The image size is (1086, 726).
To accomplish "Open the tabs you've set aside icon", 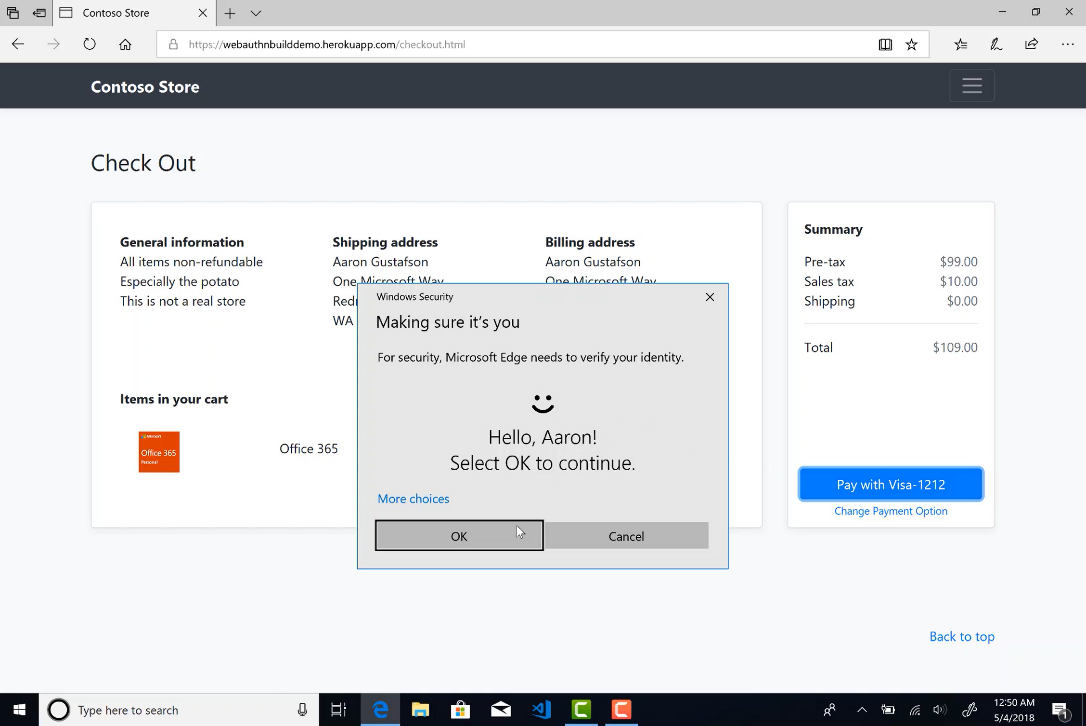I will [12, 12].
